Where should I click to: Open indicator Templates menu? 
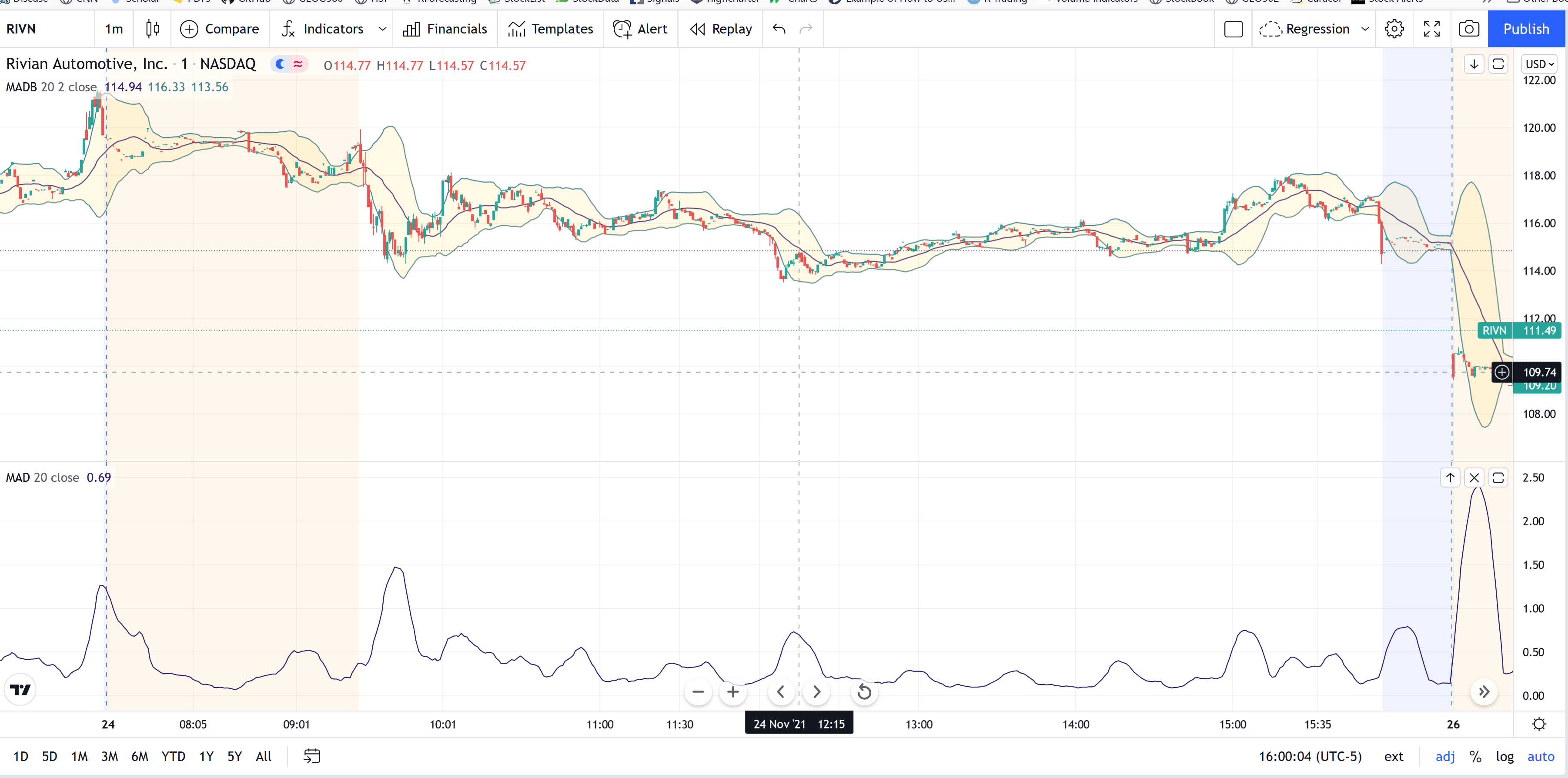[x=550, y=29]
